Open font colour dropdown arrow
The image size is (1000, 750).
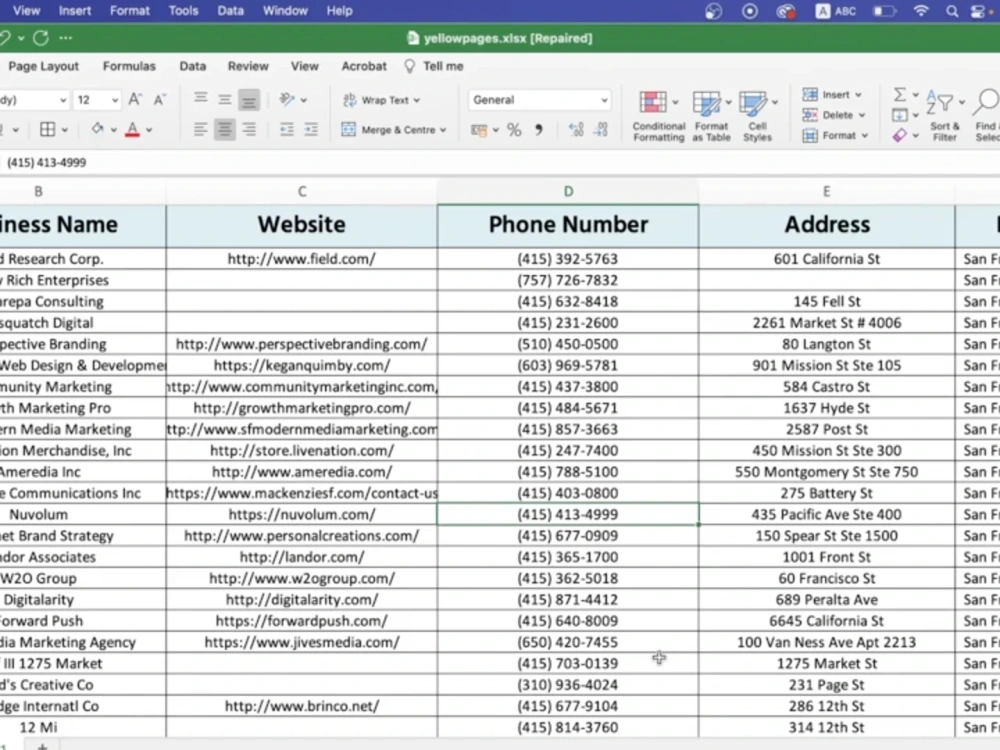point(149,130)
